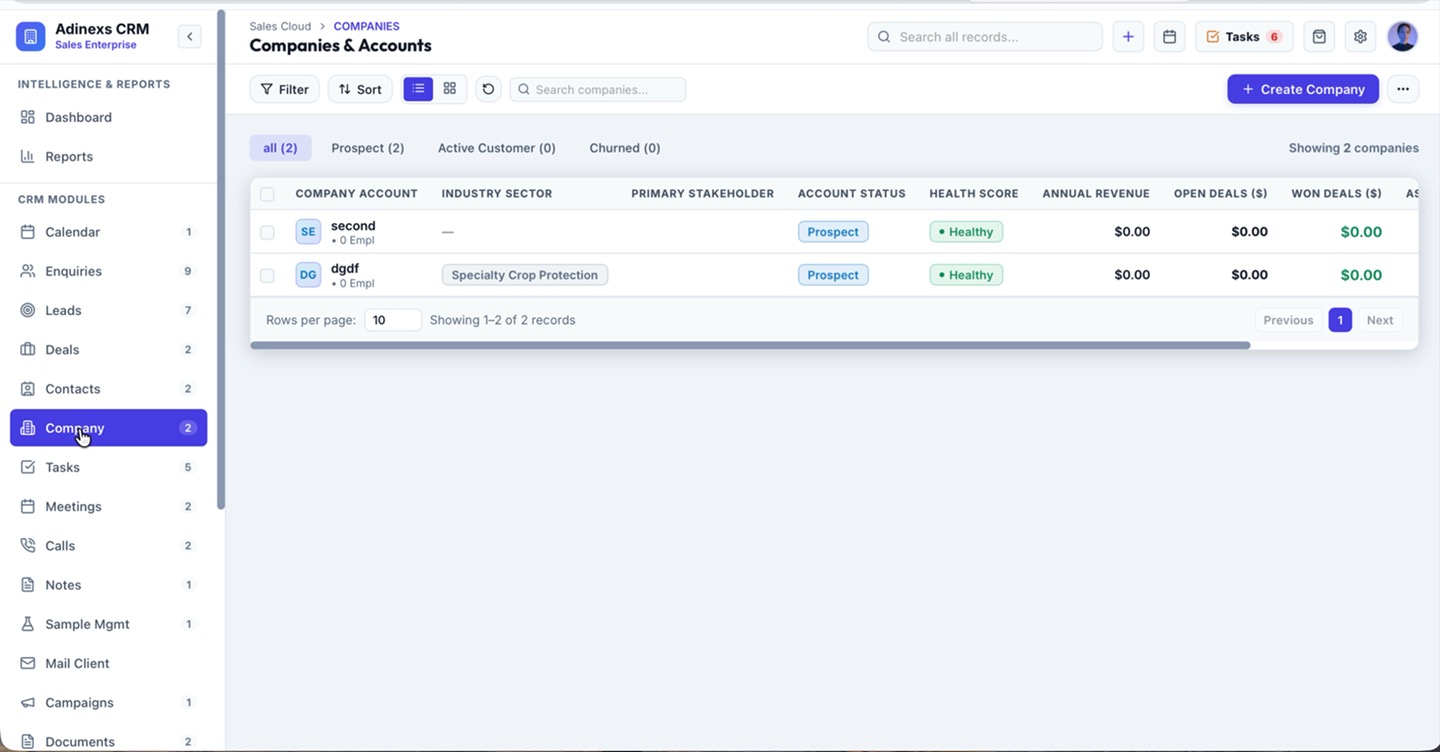Click the plus quick-add icon in header

(x=1128, y=37)
